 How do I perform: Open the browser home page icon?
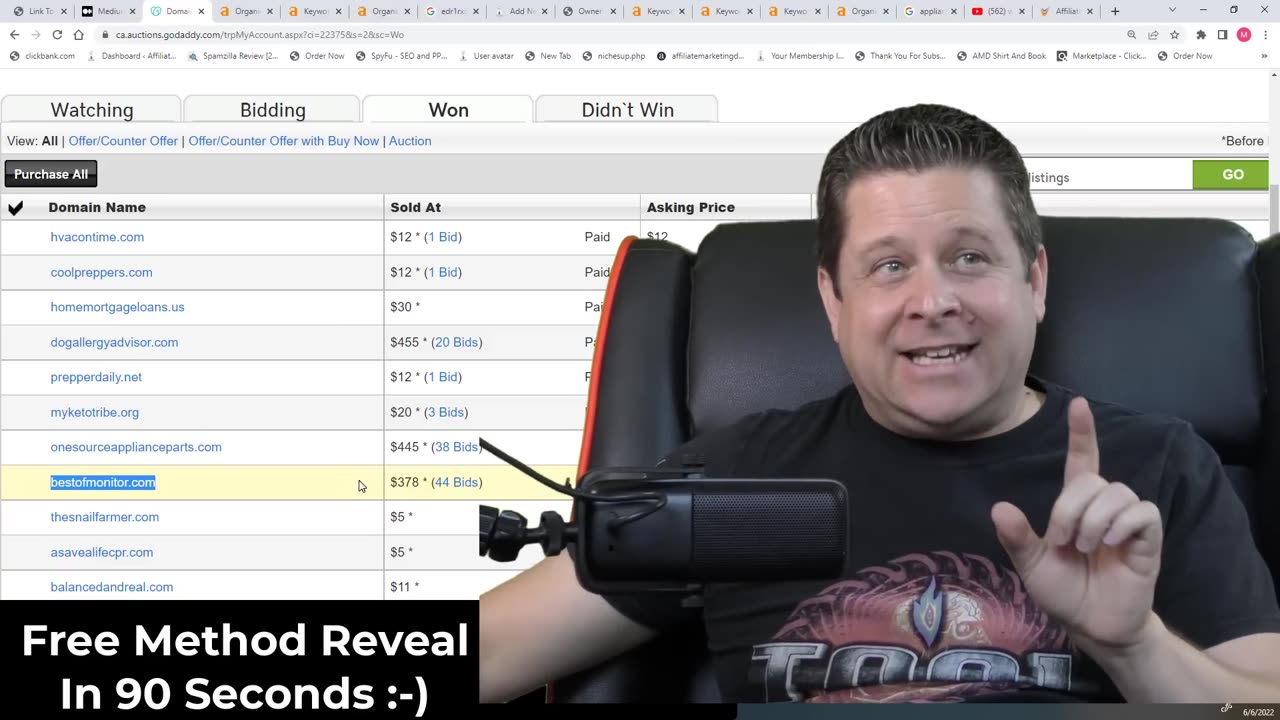pos(79,34)
